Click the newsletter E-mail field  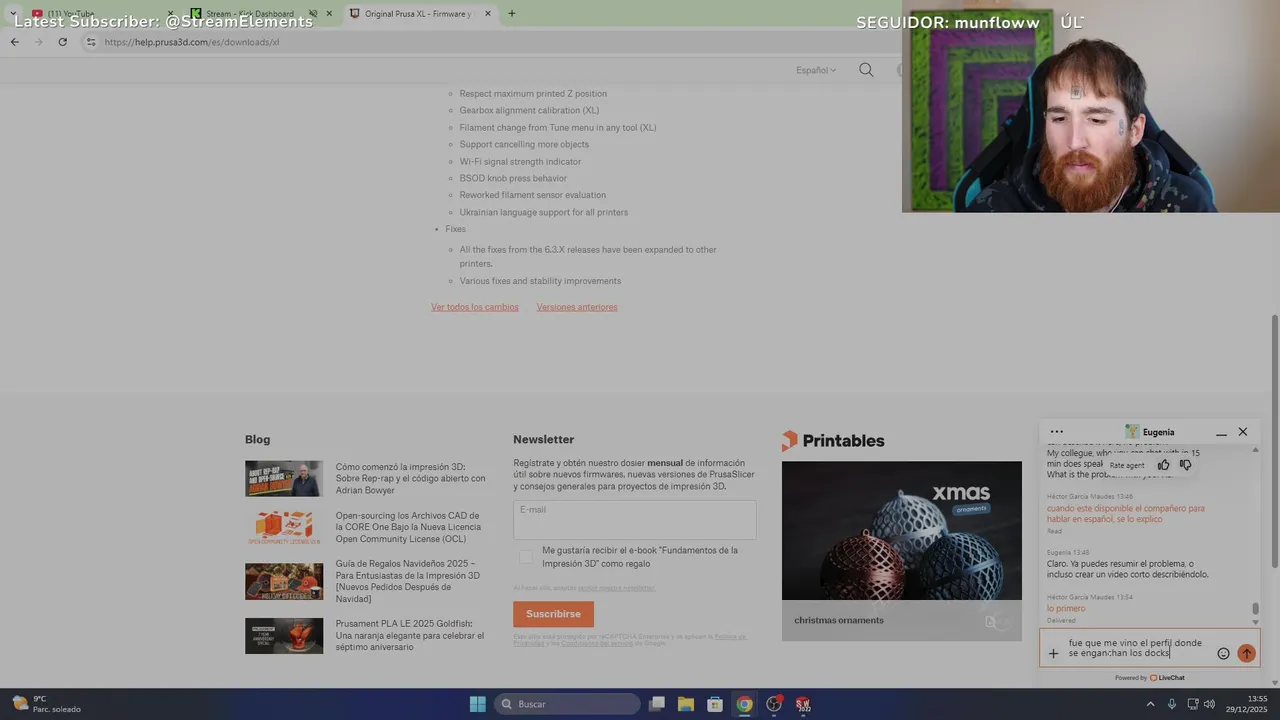pos(635,520)
